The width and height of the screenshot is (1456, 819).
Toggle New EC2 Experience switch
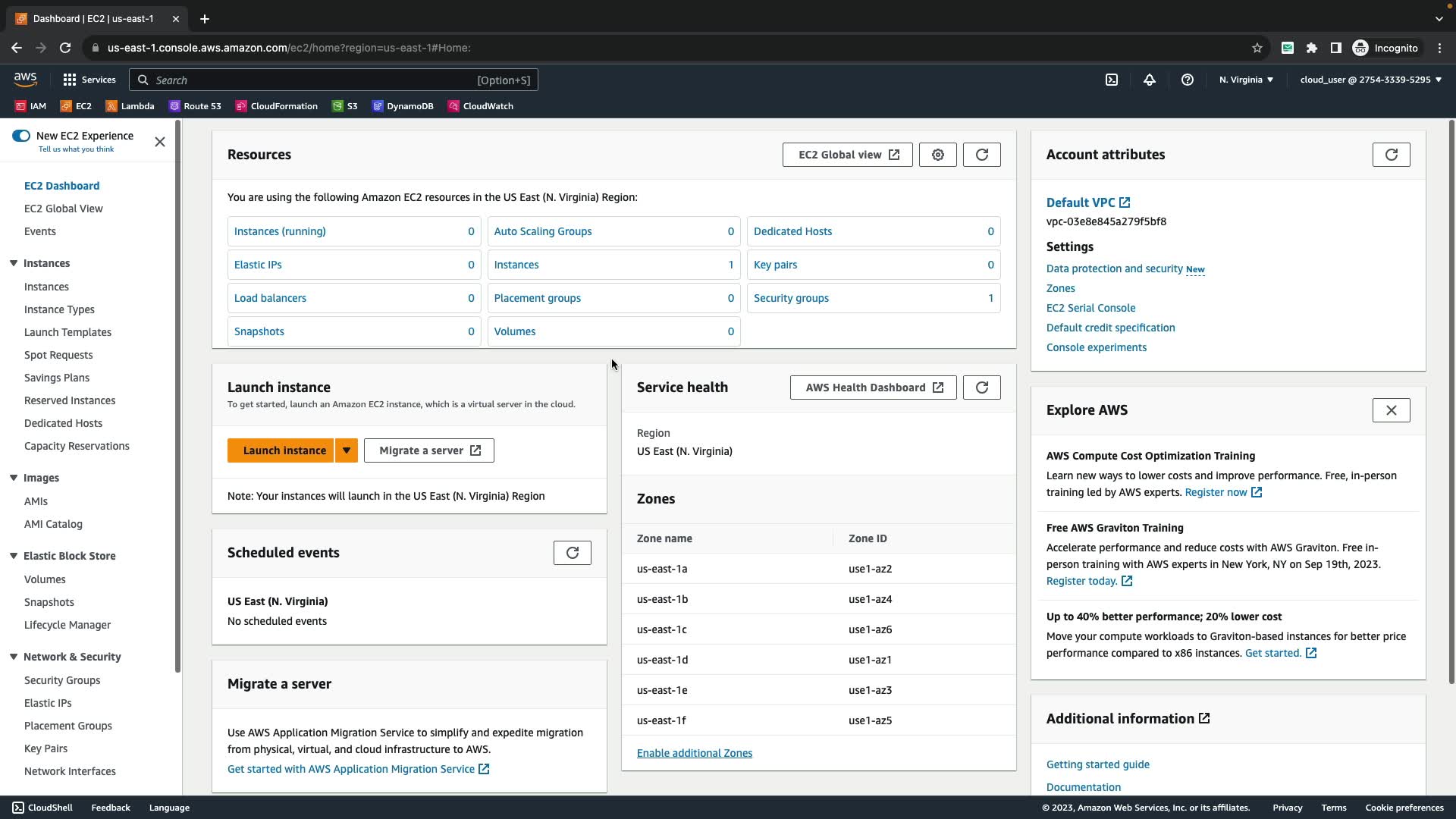pyautogui.click(x=21, y=136)
